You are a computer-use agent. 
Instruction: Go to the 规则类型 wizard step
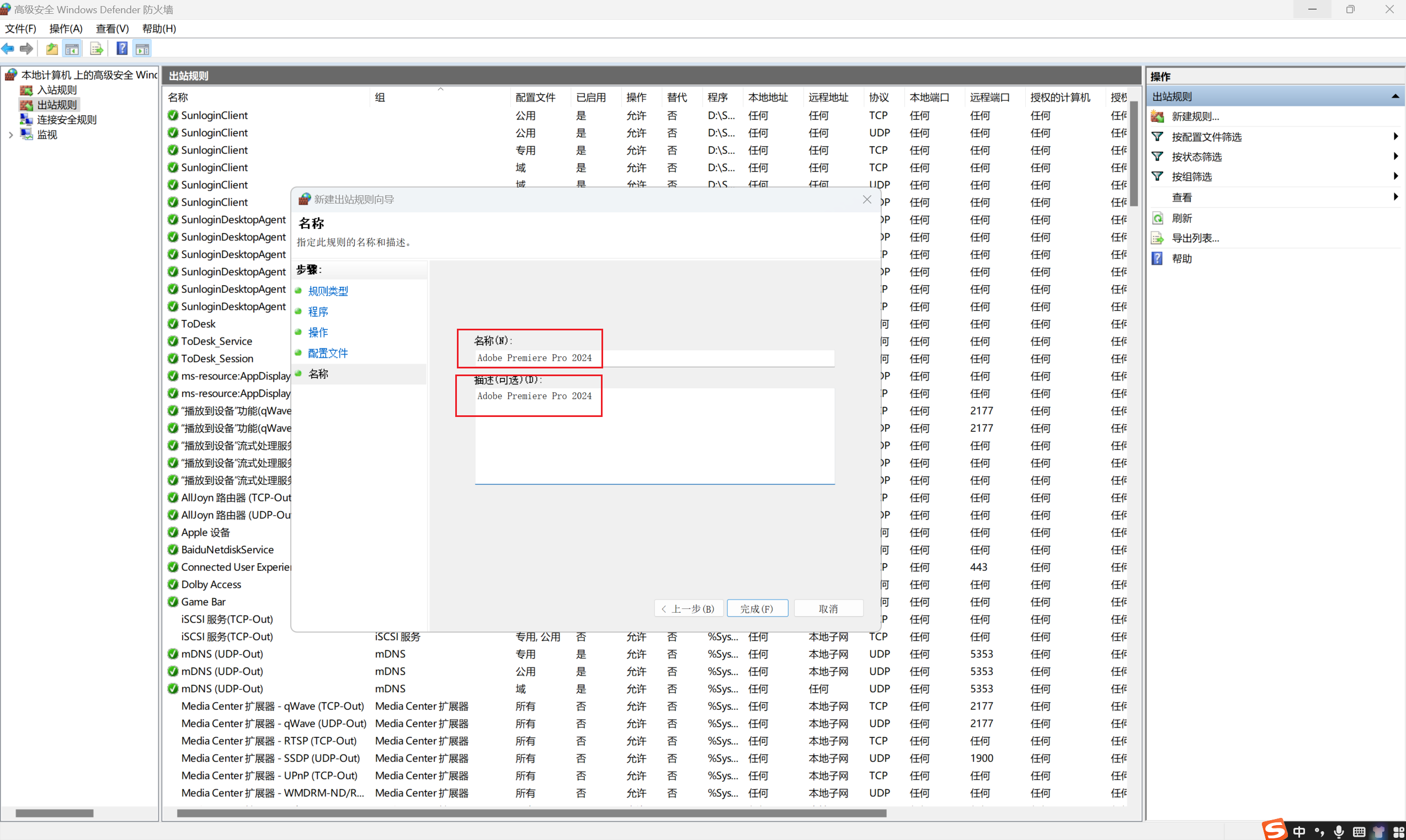328,291
